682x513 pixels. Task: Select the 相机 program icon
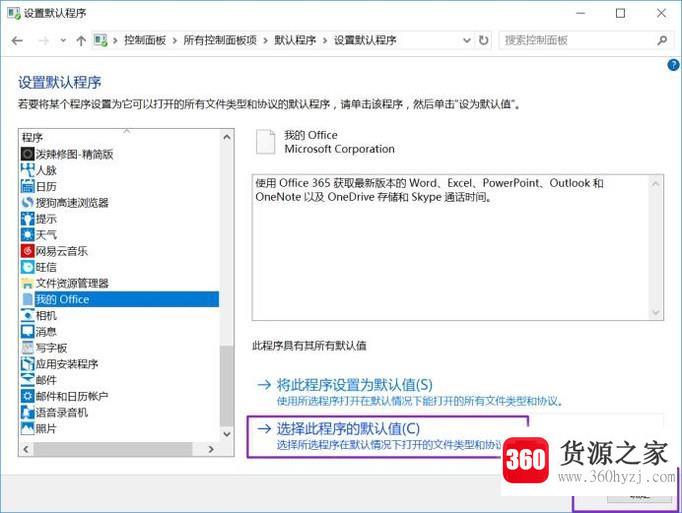(27, 315)
